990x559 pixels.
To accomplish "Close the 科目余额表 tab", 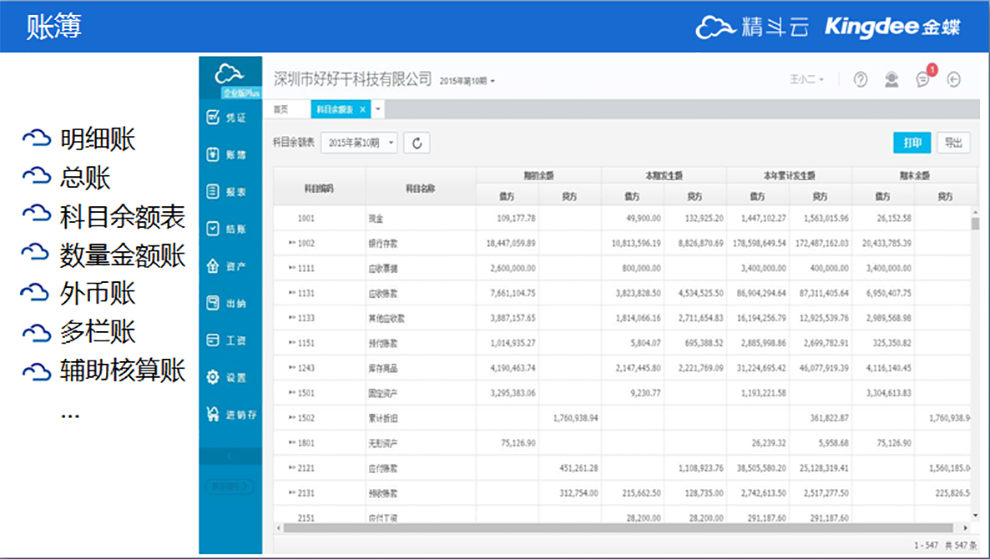I will [362, 109].
